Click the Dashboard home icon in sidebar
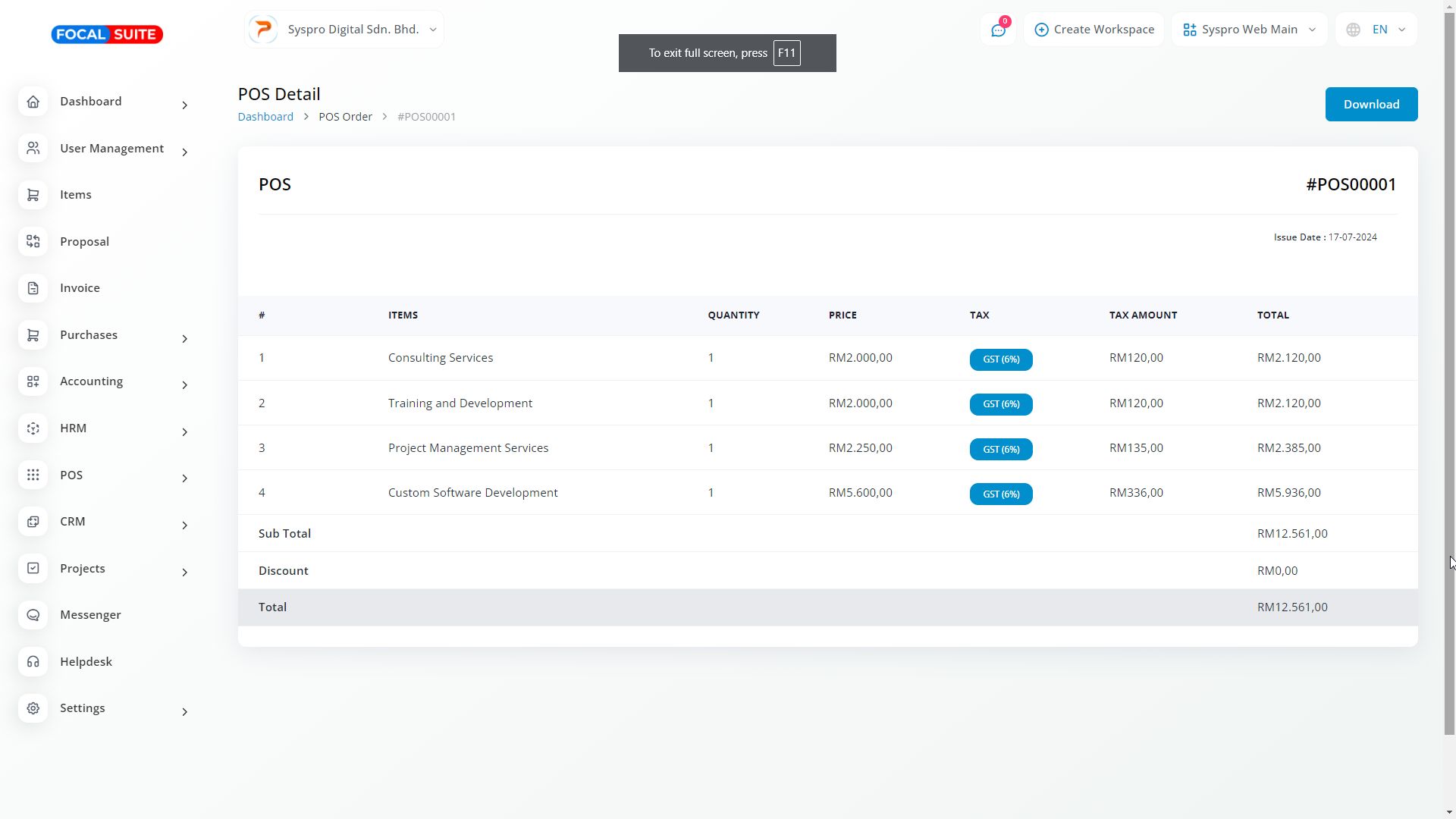The image size is (1456, 819). click(x=33, y=102)
